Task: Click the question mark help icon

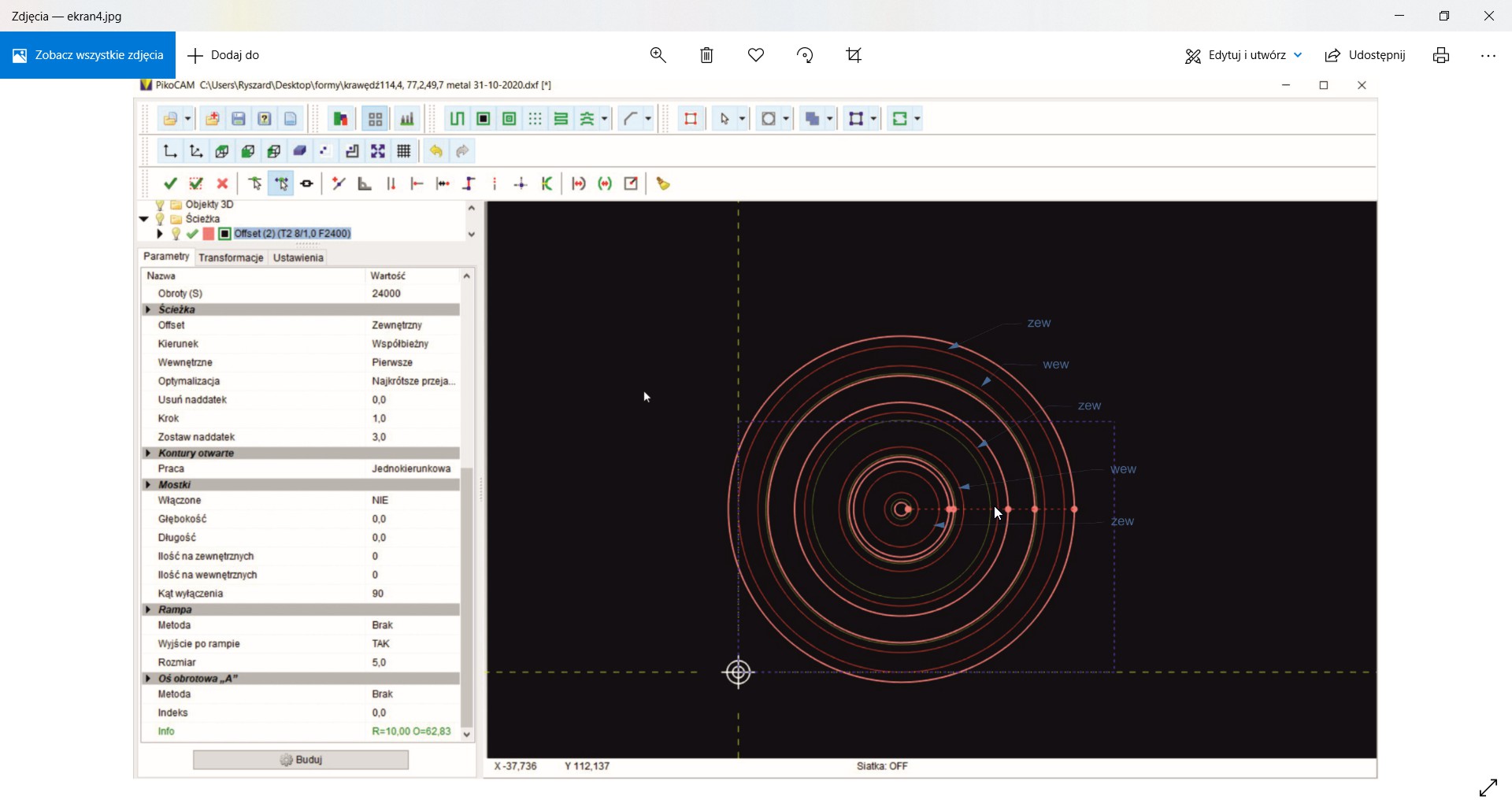Action: pyautogui.click(x=265, y=120)
